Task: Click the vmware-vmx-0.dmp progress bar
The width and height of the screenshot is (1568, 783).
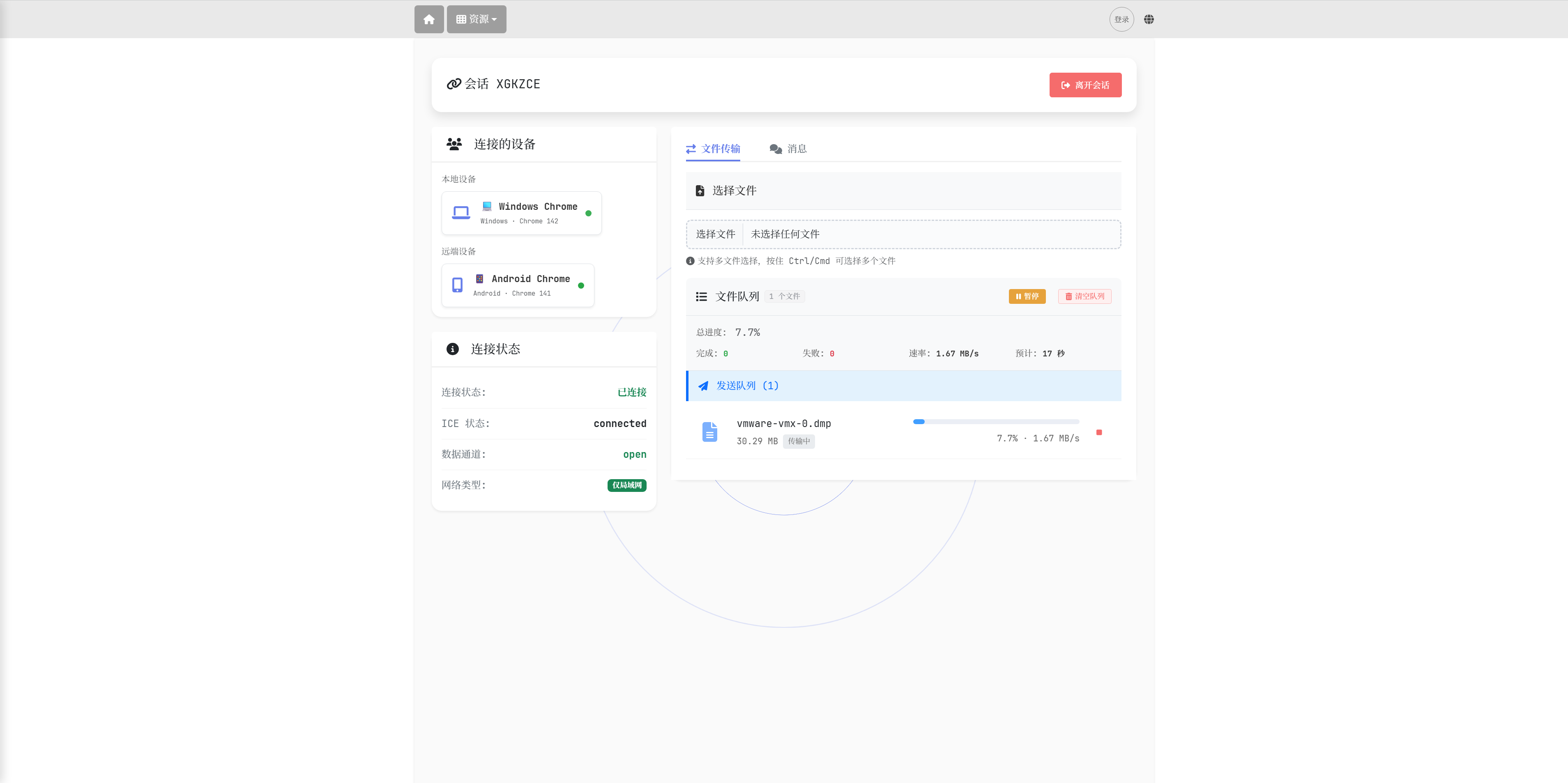Action: click(x=996, y=422)
